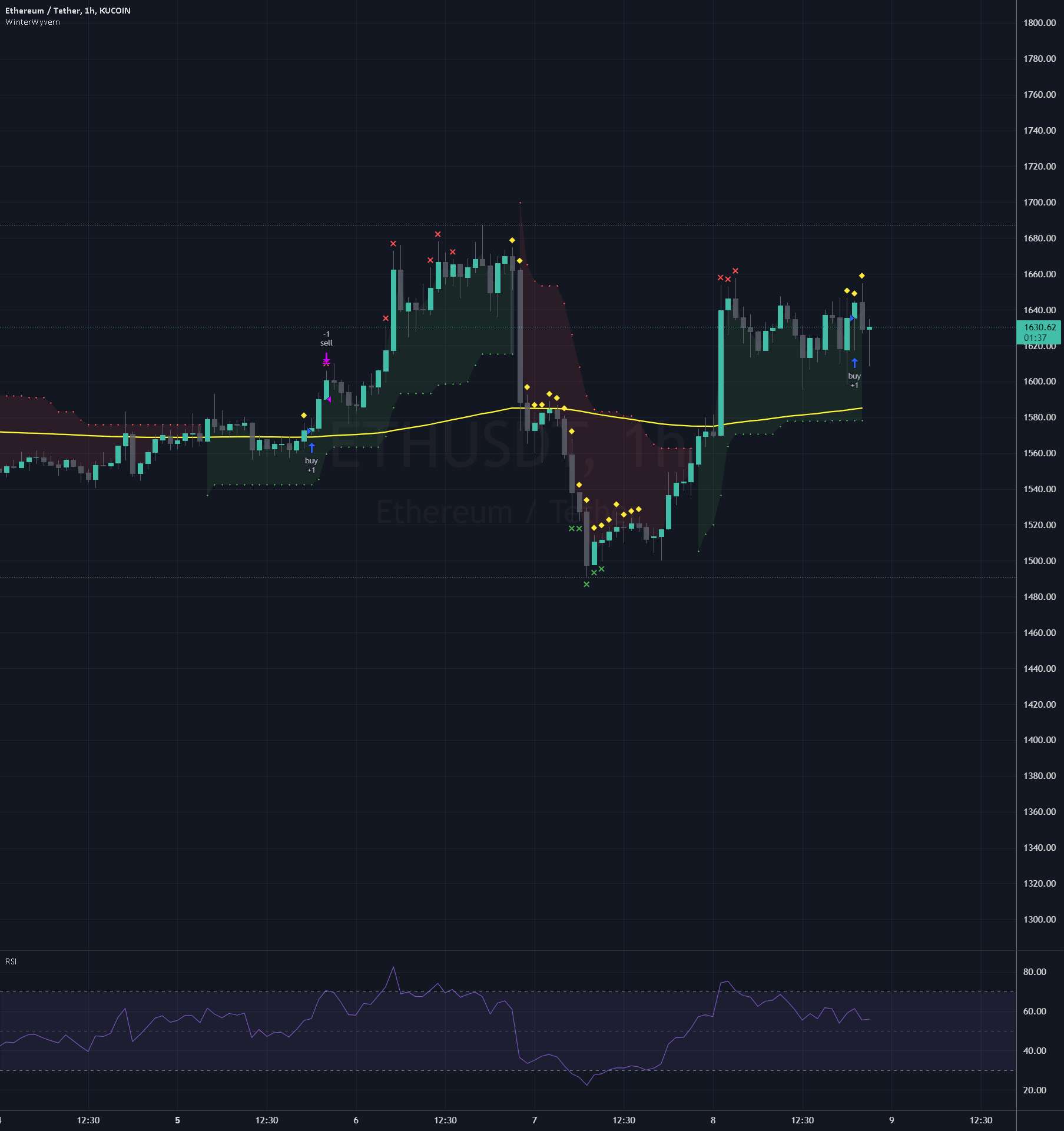Screen dimensions: 1064x1131
Task: Click the 1340.00 price axis label
Action: click(1039, 848)
